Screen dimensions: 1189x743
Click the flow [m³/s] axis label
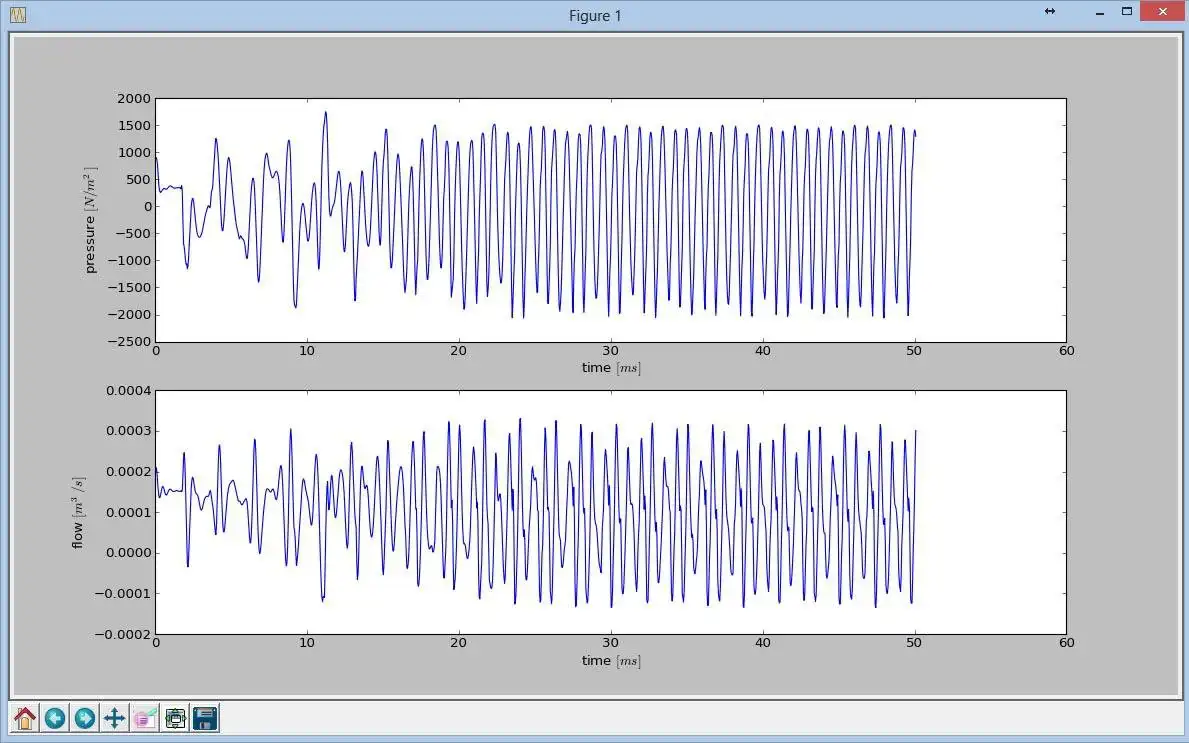[x=78, y=513]
